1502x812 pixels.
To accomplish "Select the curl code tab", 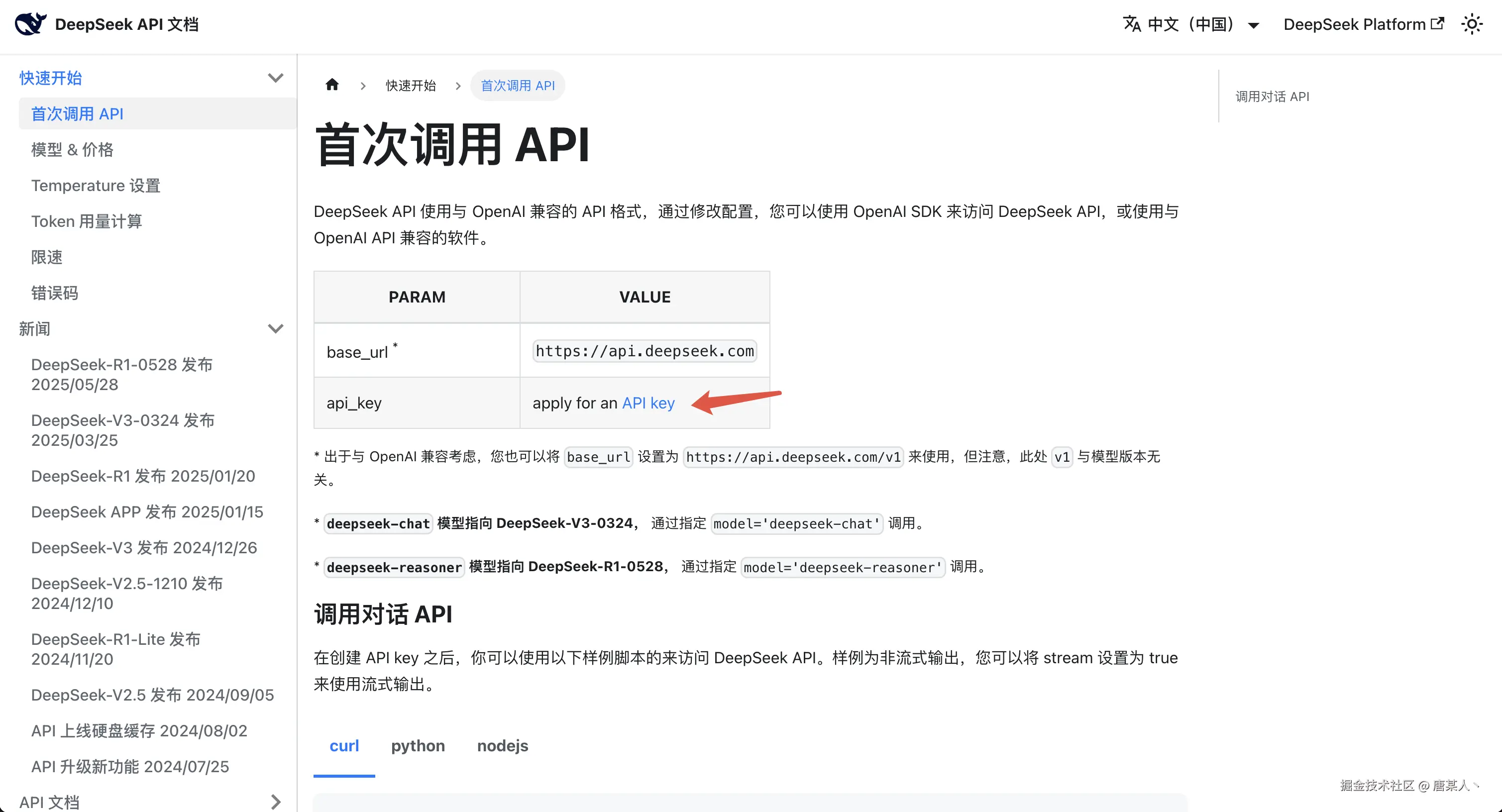I will [x=344, y=745].
